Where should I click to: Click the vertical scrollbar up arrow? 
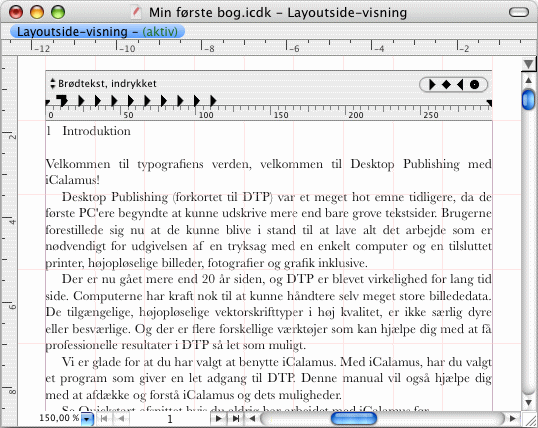[x=528, y=81]
